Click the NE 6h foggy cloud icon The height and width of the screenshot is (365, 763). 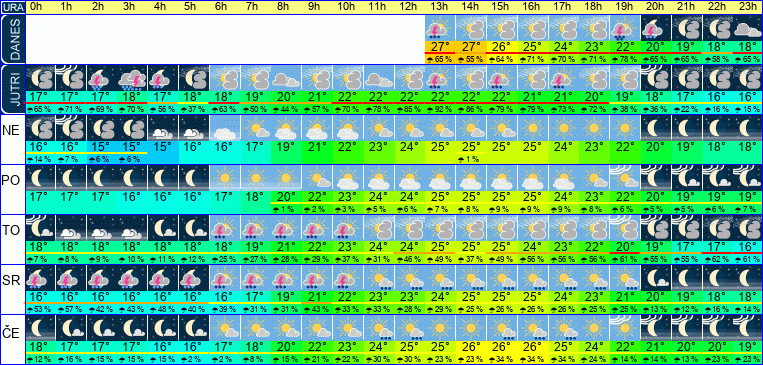(224, 128)
